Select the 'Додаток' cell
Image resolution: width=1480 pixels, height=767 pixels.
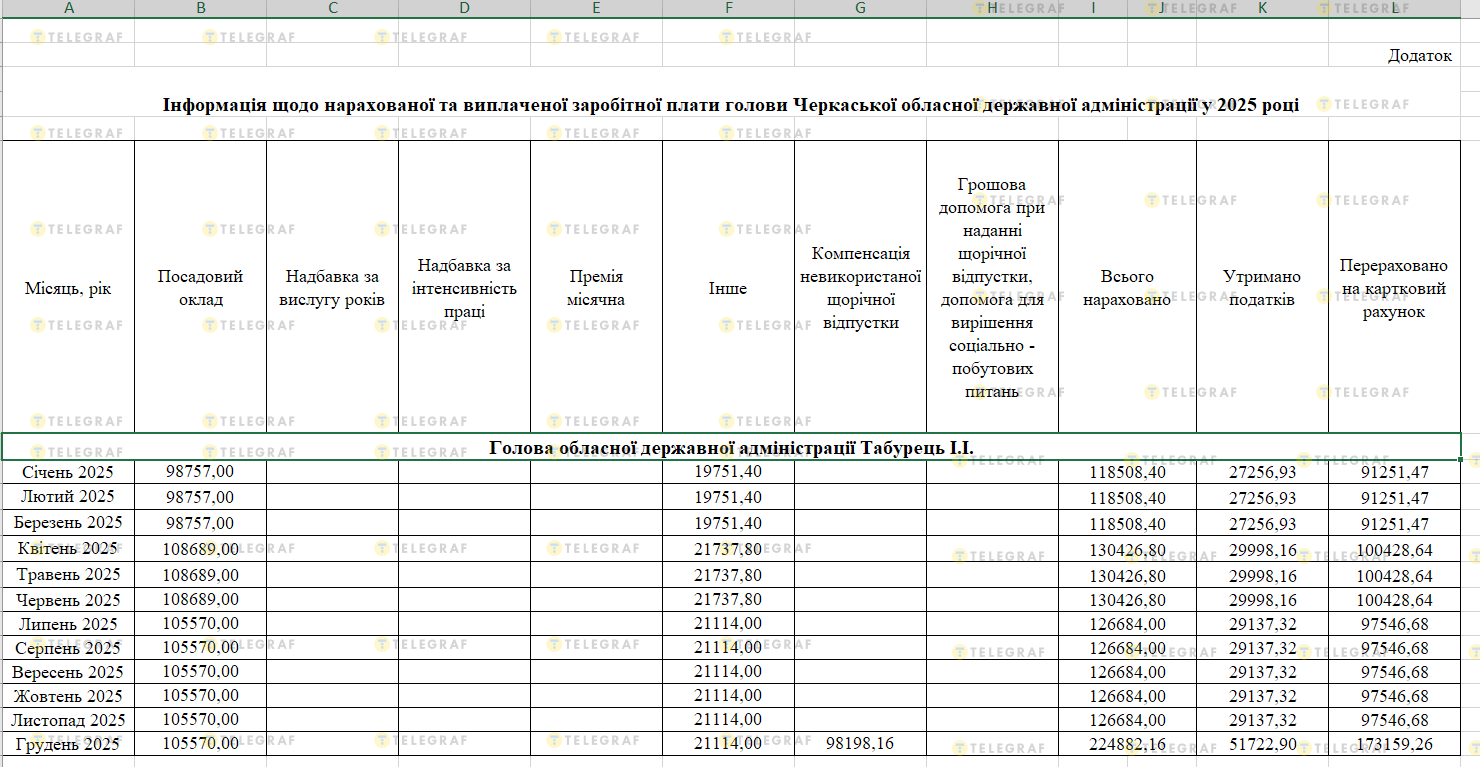click(x=1419, y=56)
